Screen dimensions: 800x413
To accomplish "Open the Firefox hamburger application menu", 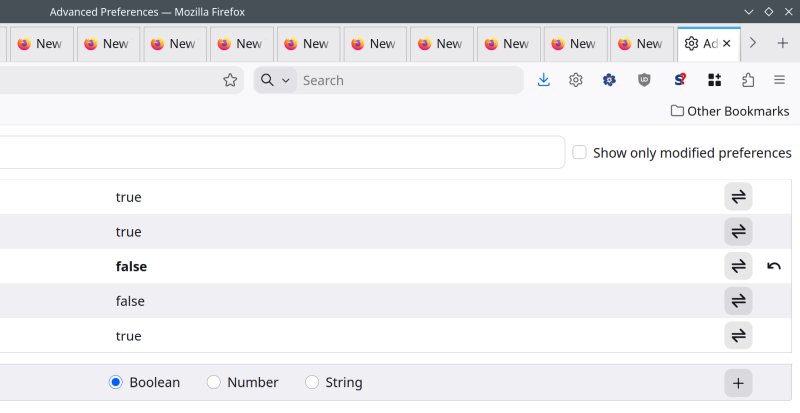I will click(x=779, y=80).
